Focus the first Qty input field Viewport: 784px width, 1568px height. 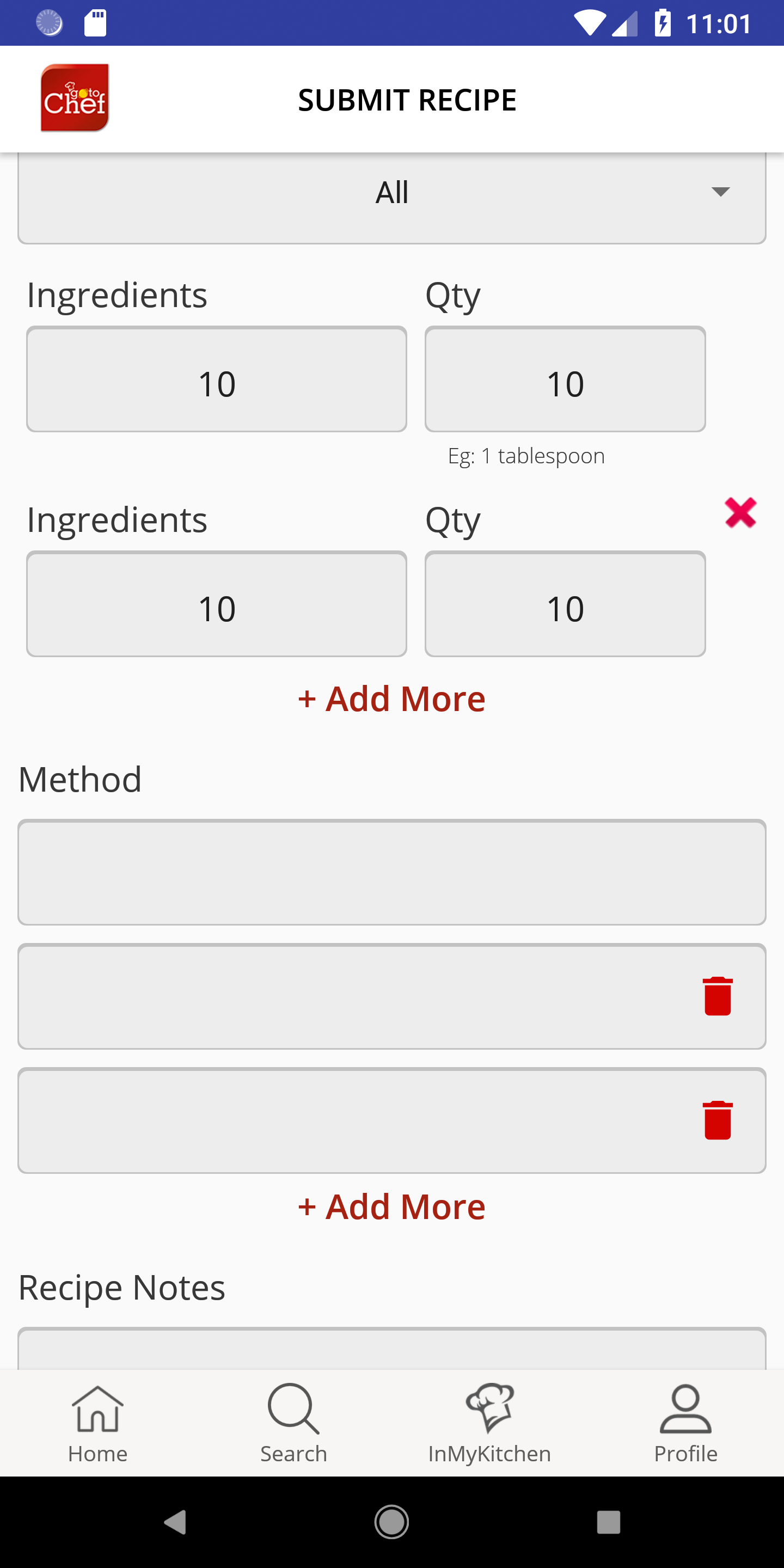(x=565, y=379)
